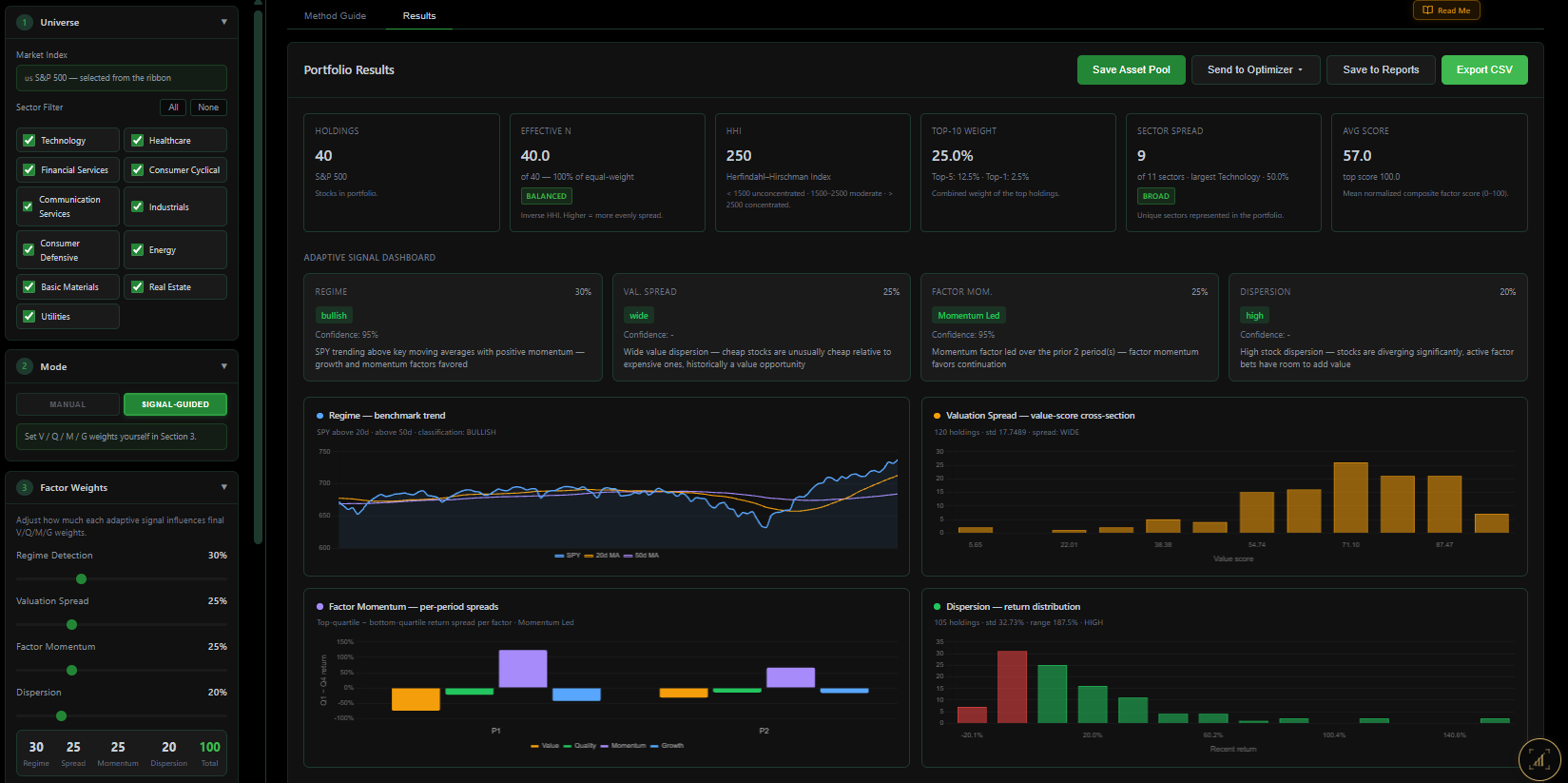Uncheck the Healthcare sector
Viewport: 1568px width, 783px height.
138,140
